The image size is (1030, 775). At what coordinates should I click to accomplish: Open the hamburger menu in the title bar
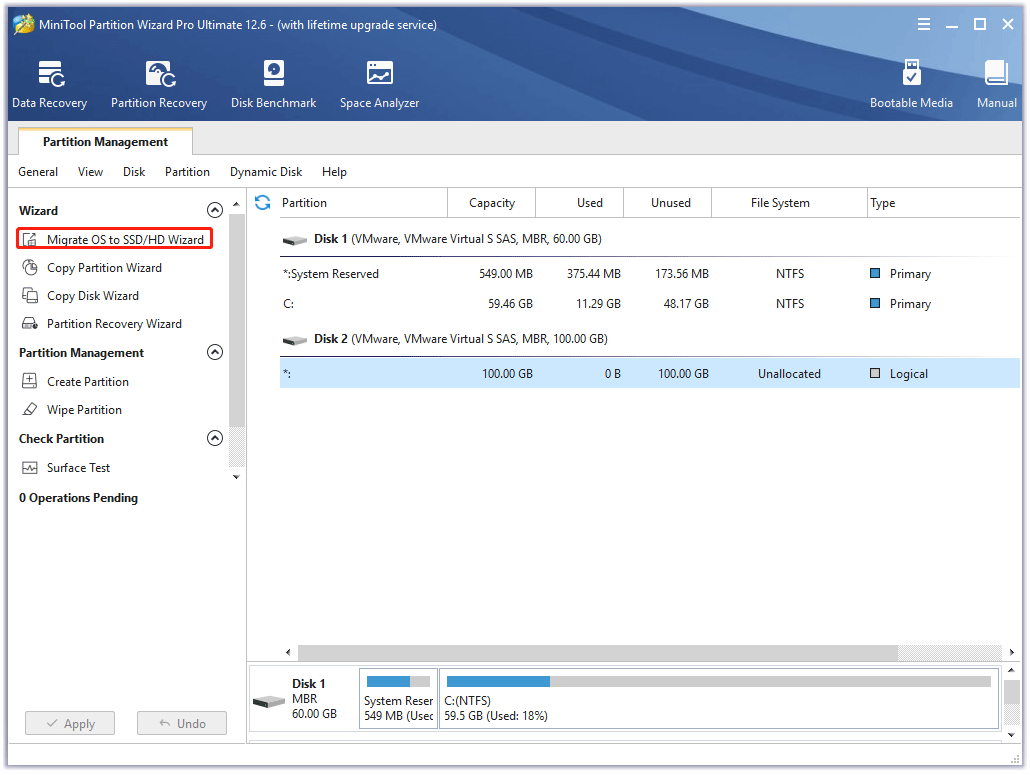[924, 24]
